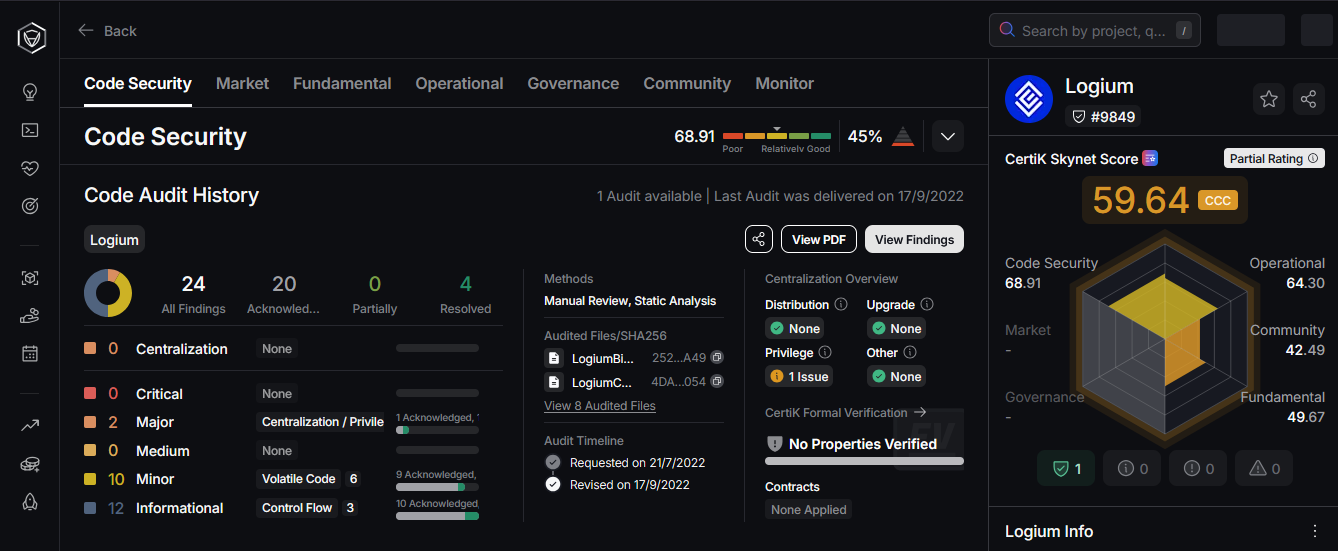
Task: Select the Control Flow tag
Action: [297, 508]
